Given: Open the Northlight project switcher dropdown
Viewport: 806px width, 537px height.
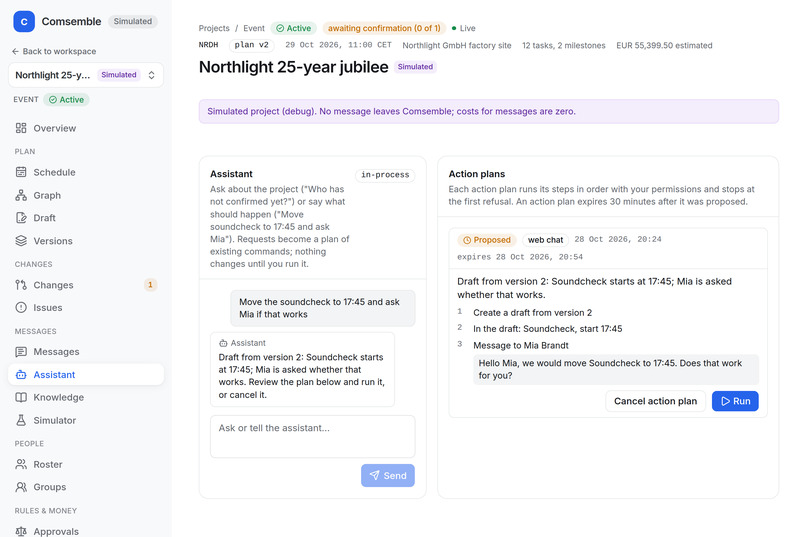Looking at the screenshot, I should pyautogui.click(x=86, y=75).
